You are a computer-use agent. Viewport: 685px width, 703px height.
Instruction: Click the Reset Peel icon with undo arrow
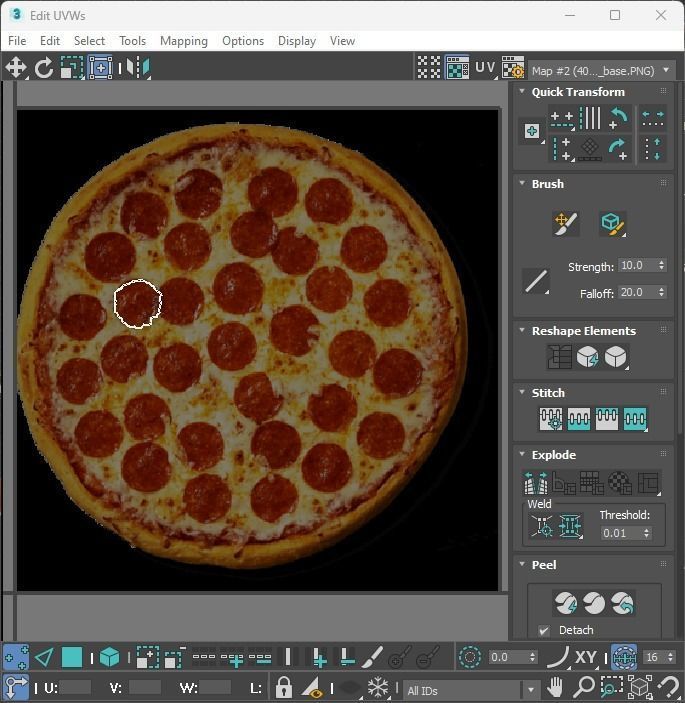[622, 603]
